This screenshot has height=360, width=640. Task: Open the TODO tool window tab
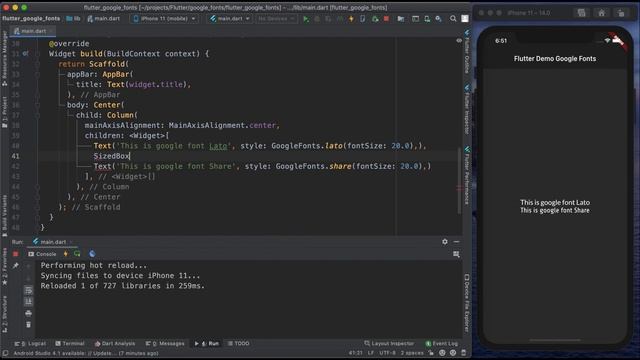coord(239,344)
